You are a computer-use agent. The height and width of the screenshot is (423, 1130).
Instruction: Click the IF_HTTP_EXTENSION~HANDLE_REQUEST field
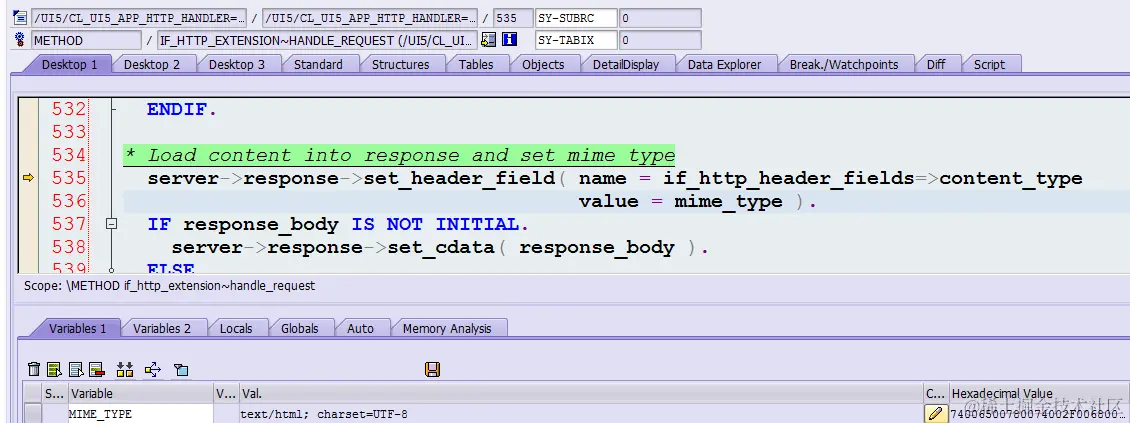317,40
